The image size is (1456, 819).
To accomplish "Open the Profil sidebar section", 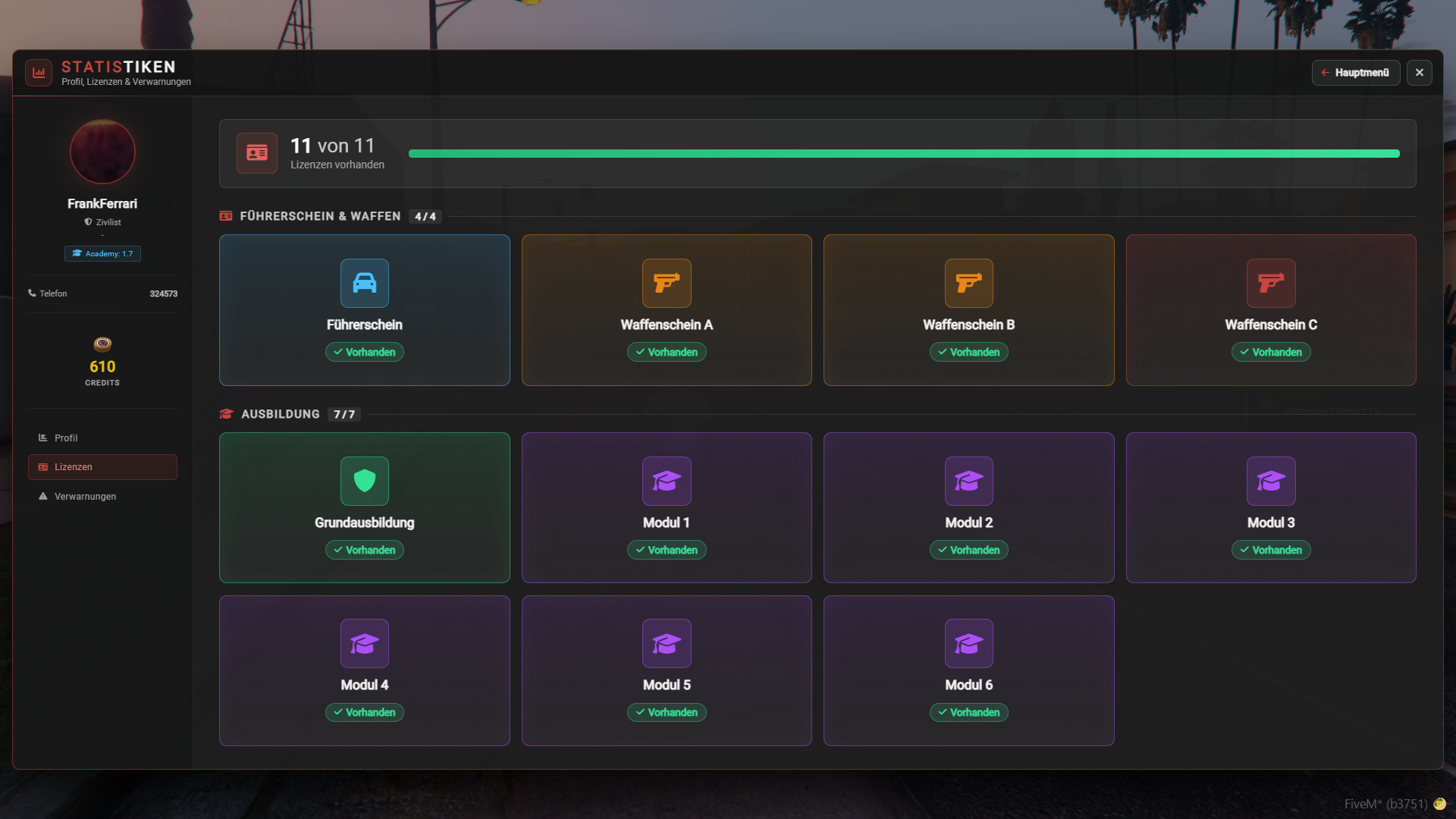I will [x=102, y=438].
